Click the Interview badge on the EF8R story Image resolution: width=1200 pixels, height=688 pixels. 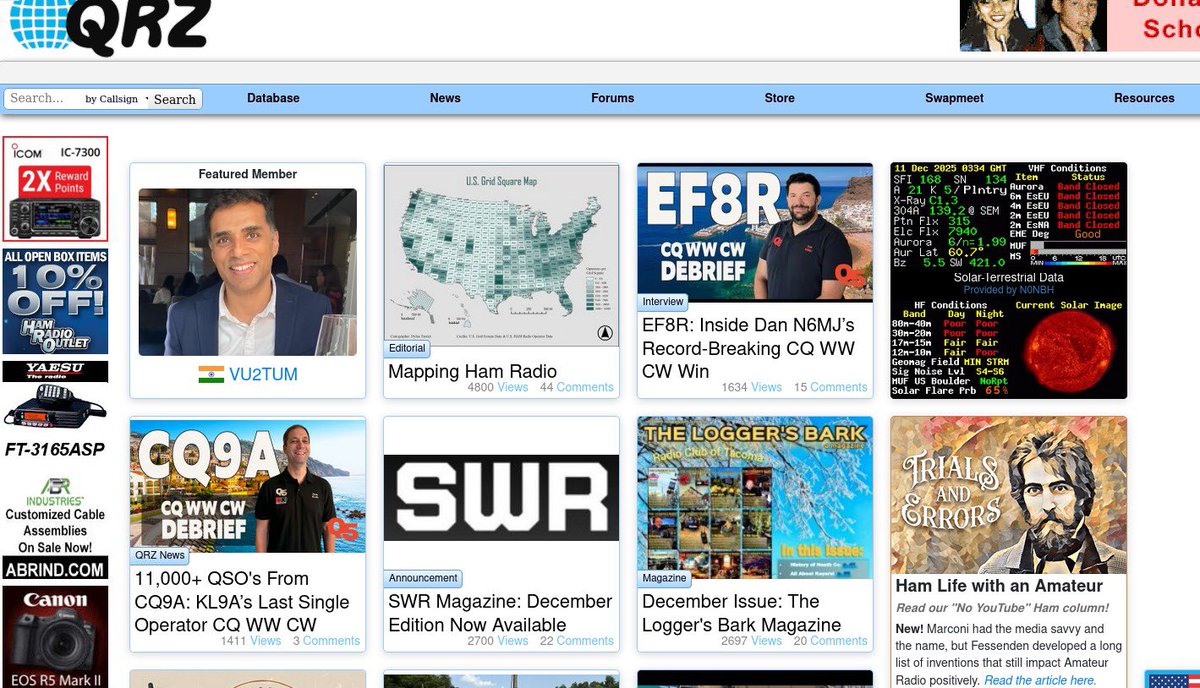pyautogui.click(x=663, y=301)
